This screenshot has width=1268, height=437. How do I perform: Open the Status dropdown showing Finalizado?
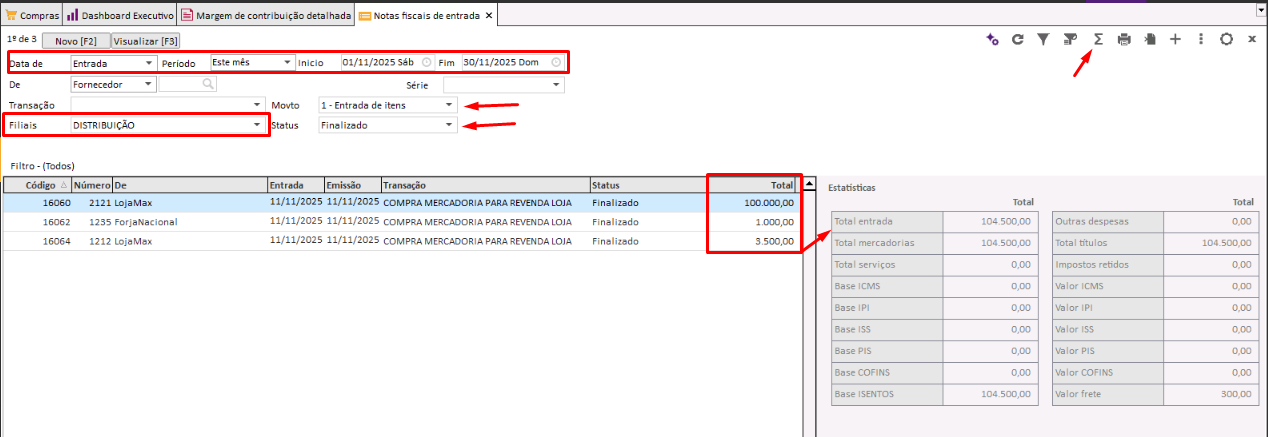click(x=449, y=125)
